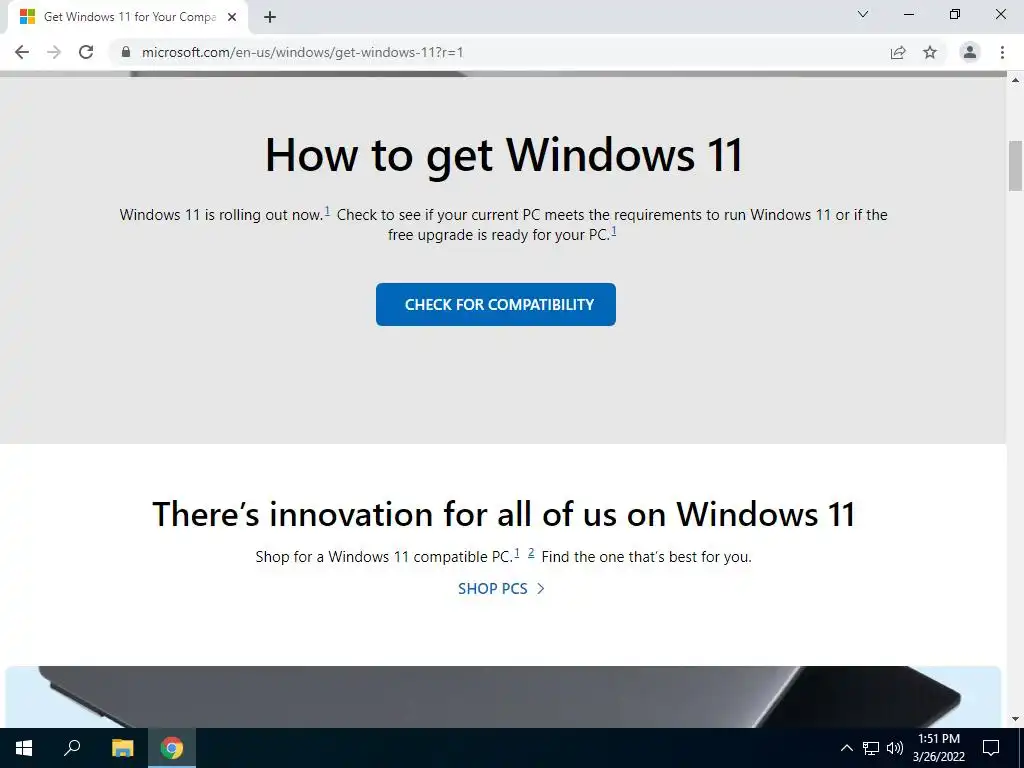Image resolution: width=1024 pixels, height=768 pixels.
Task: Open footnote 1 after 'ready for your PC'
Action: pos(614,231)
